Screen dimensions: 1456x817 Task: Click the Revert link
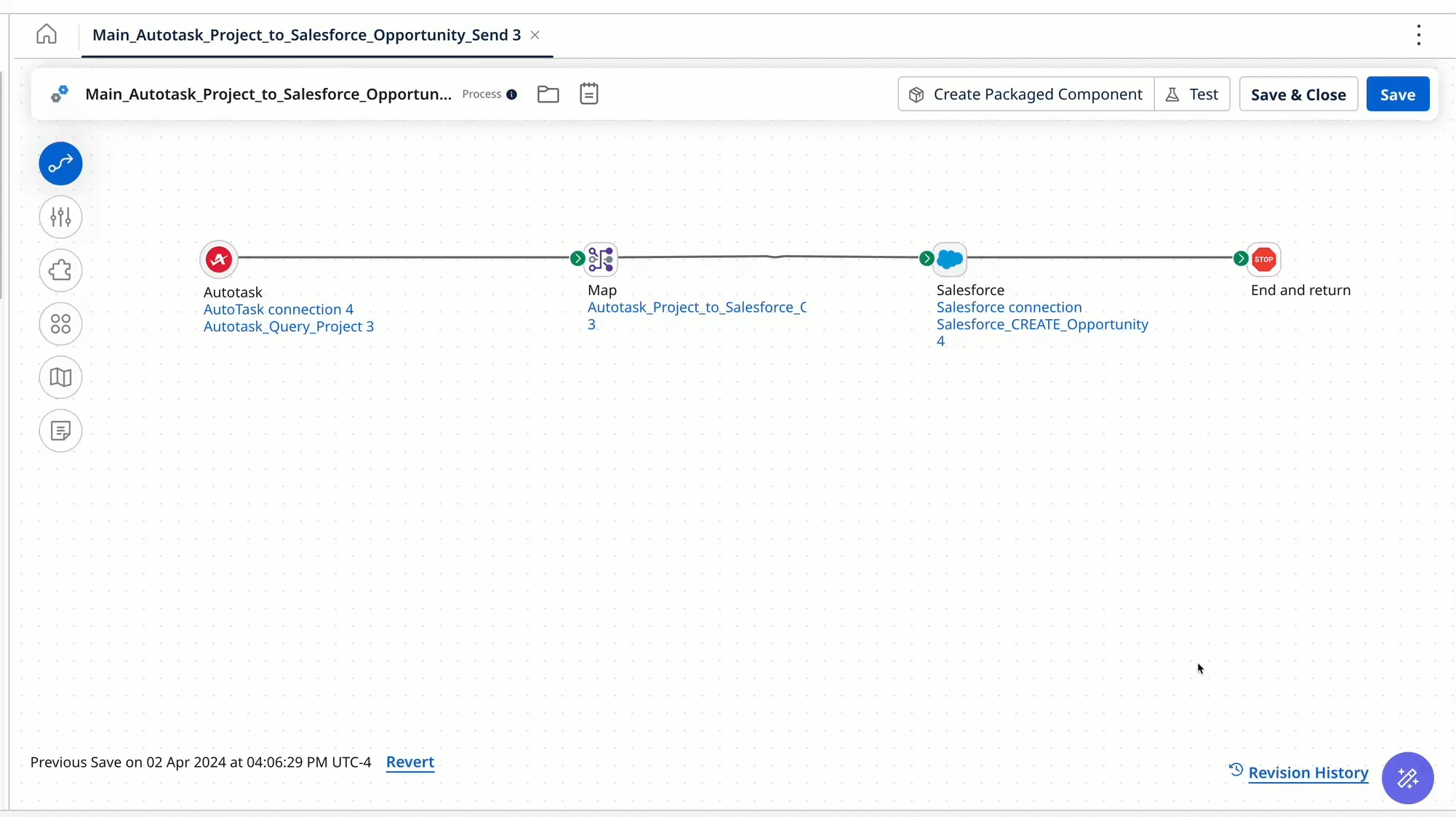point(410,762)
